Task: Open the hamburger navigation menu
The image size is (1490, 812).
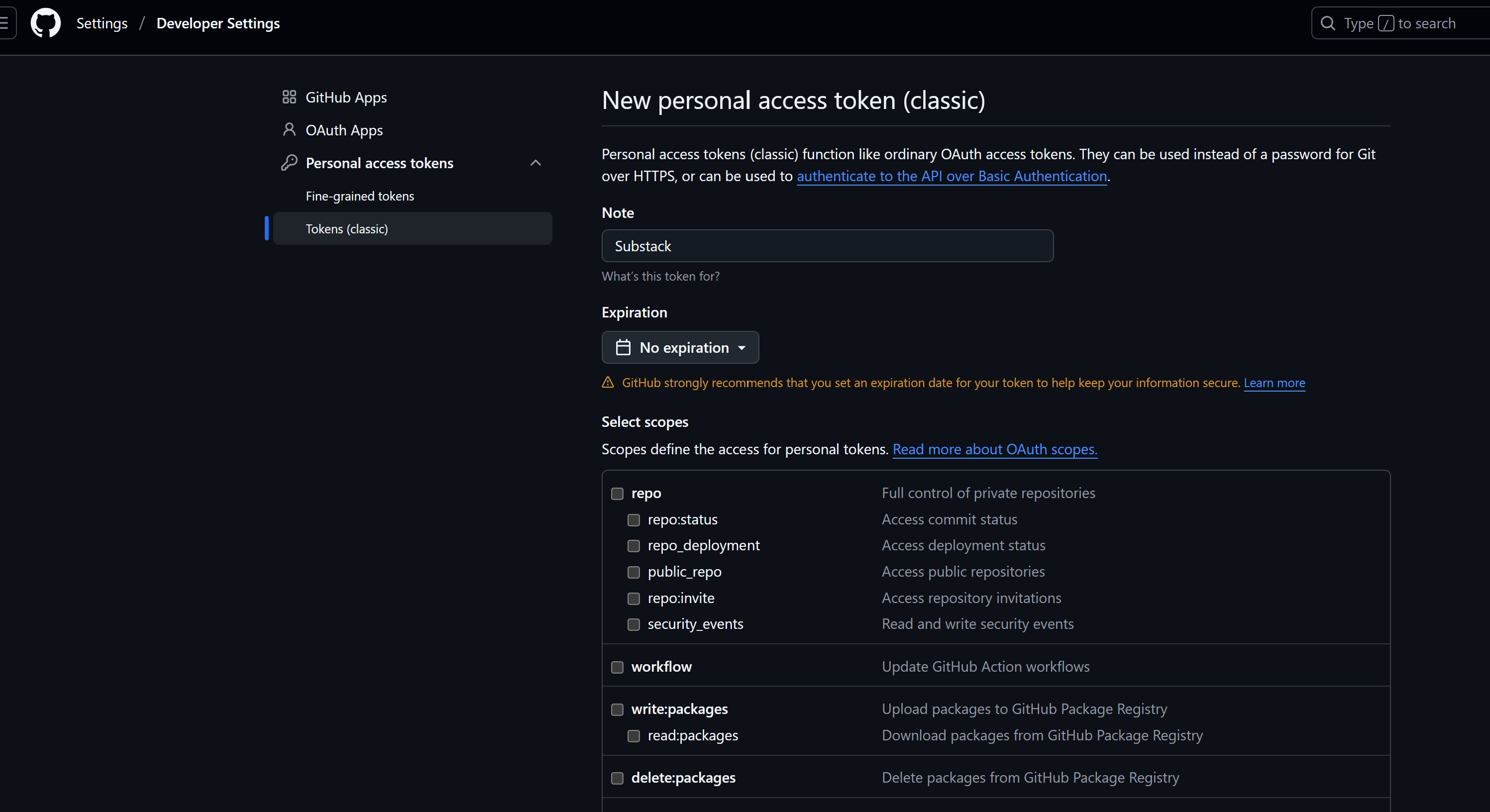Action: point(4,23)
